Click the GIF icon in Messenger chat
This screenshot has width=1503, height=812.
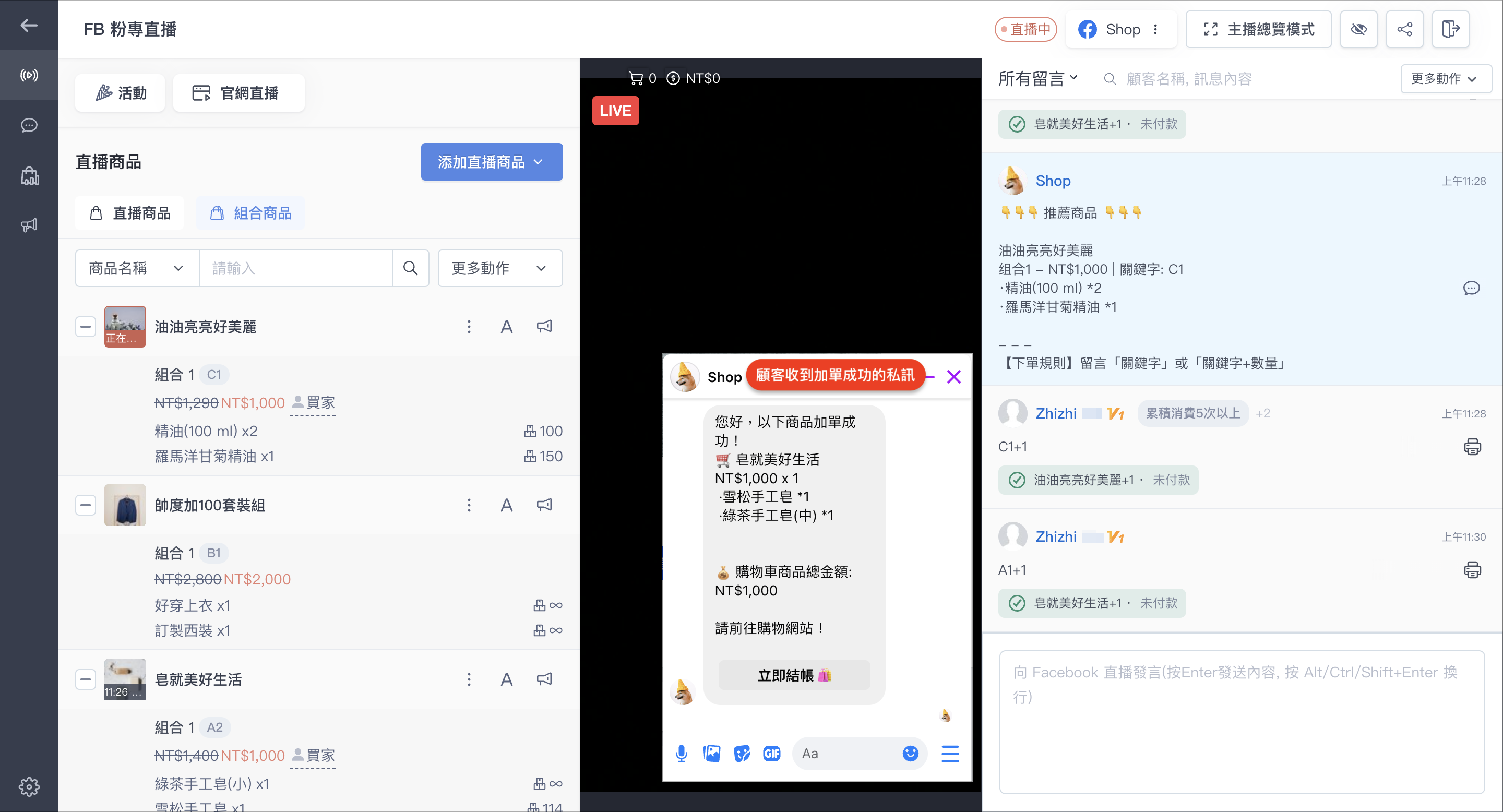(x=771, y=754)
